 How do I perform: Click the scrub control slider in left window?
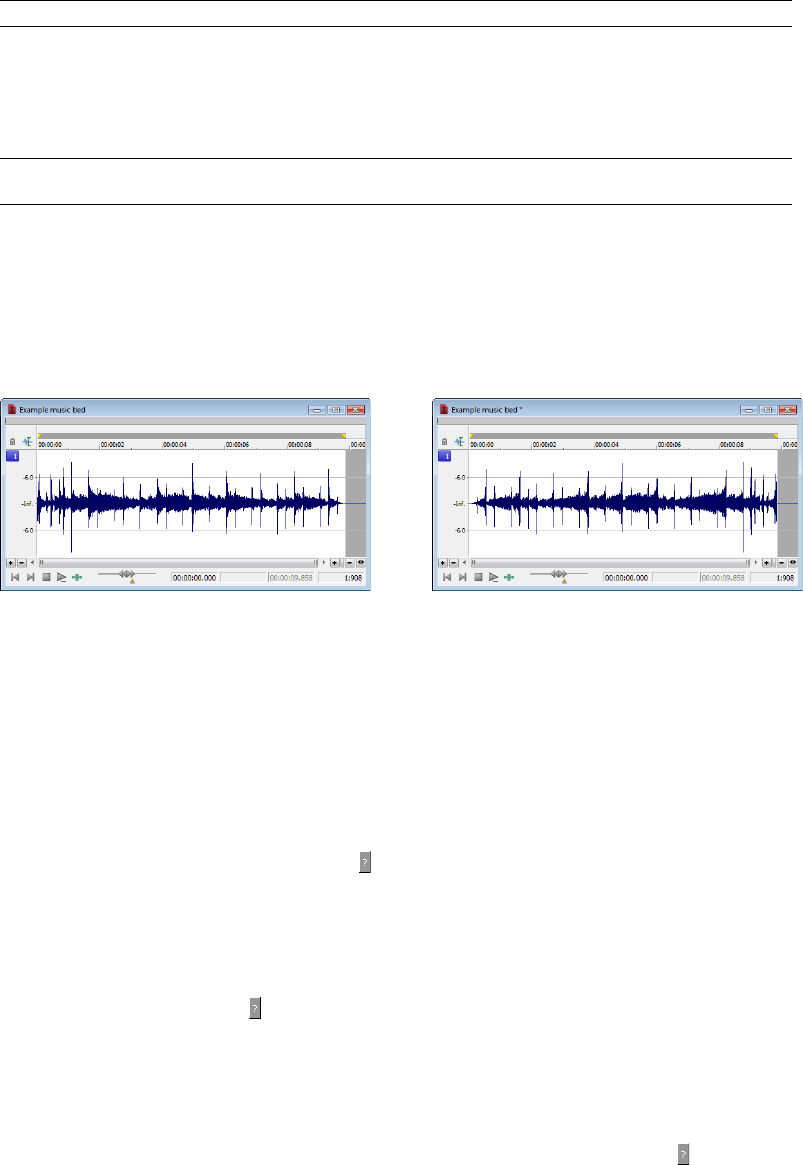pyautogui.click(x=127, y=574)
